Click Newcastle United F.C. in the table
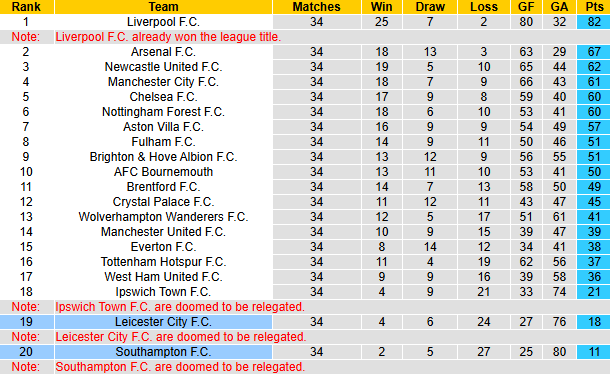This screenshot has width=610, height=376. pos(163,67)
